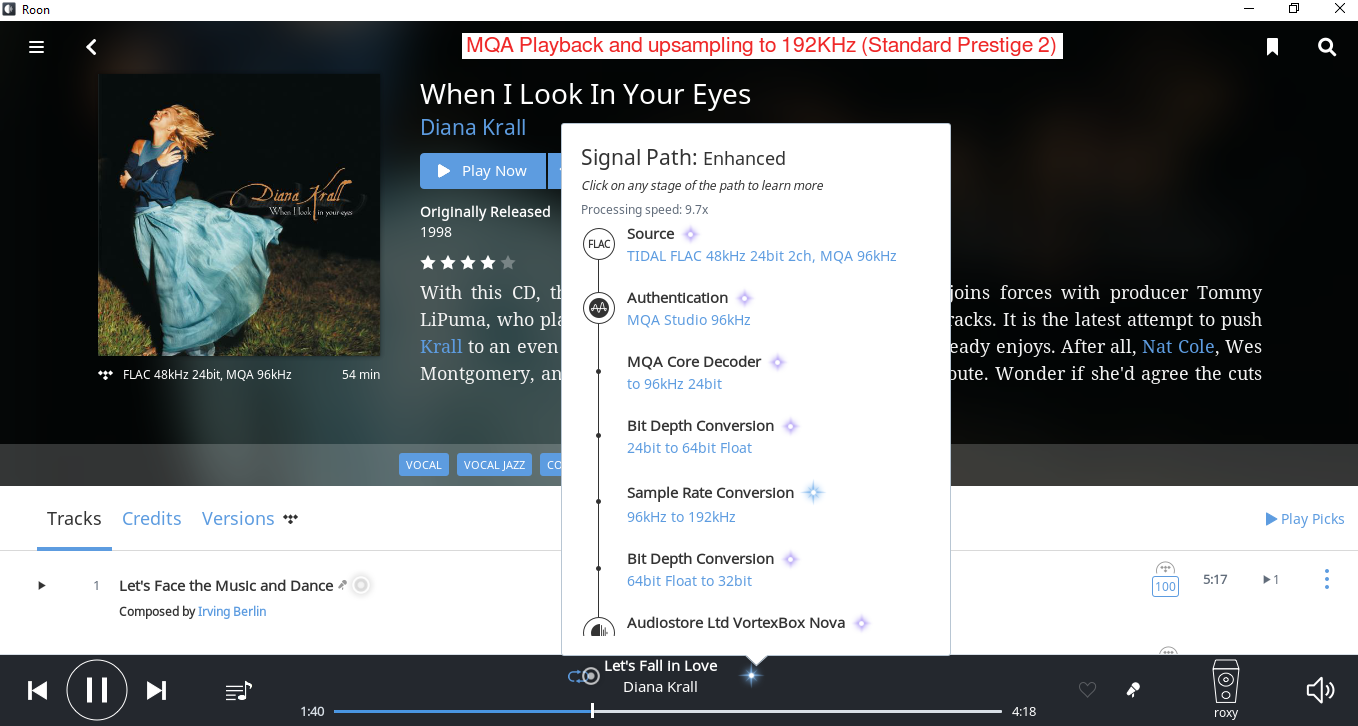
Task: Click the playback progress seek bar
Action: tap(668, 711)
